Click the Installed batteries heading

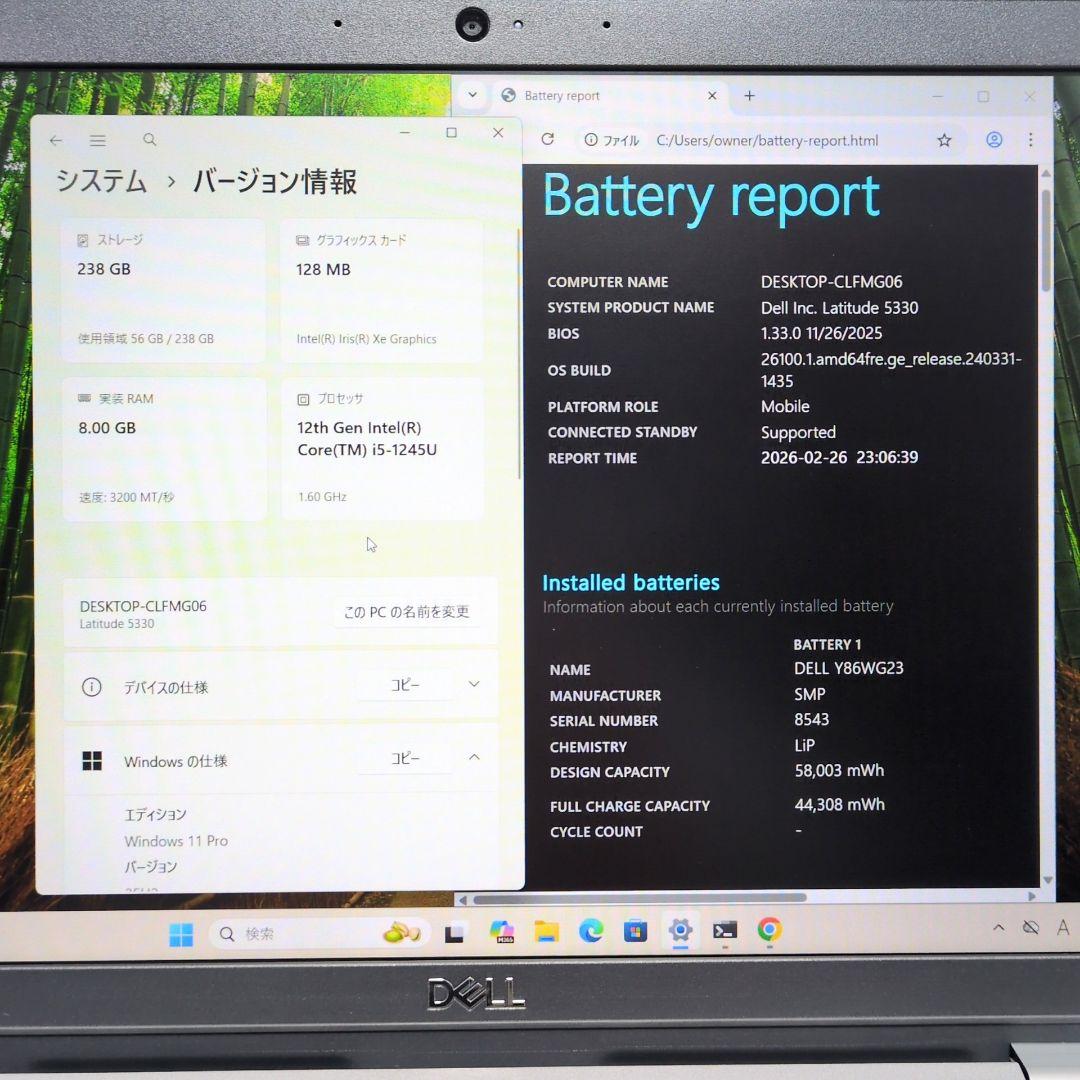[630, 583]
